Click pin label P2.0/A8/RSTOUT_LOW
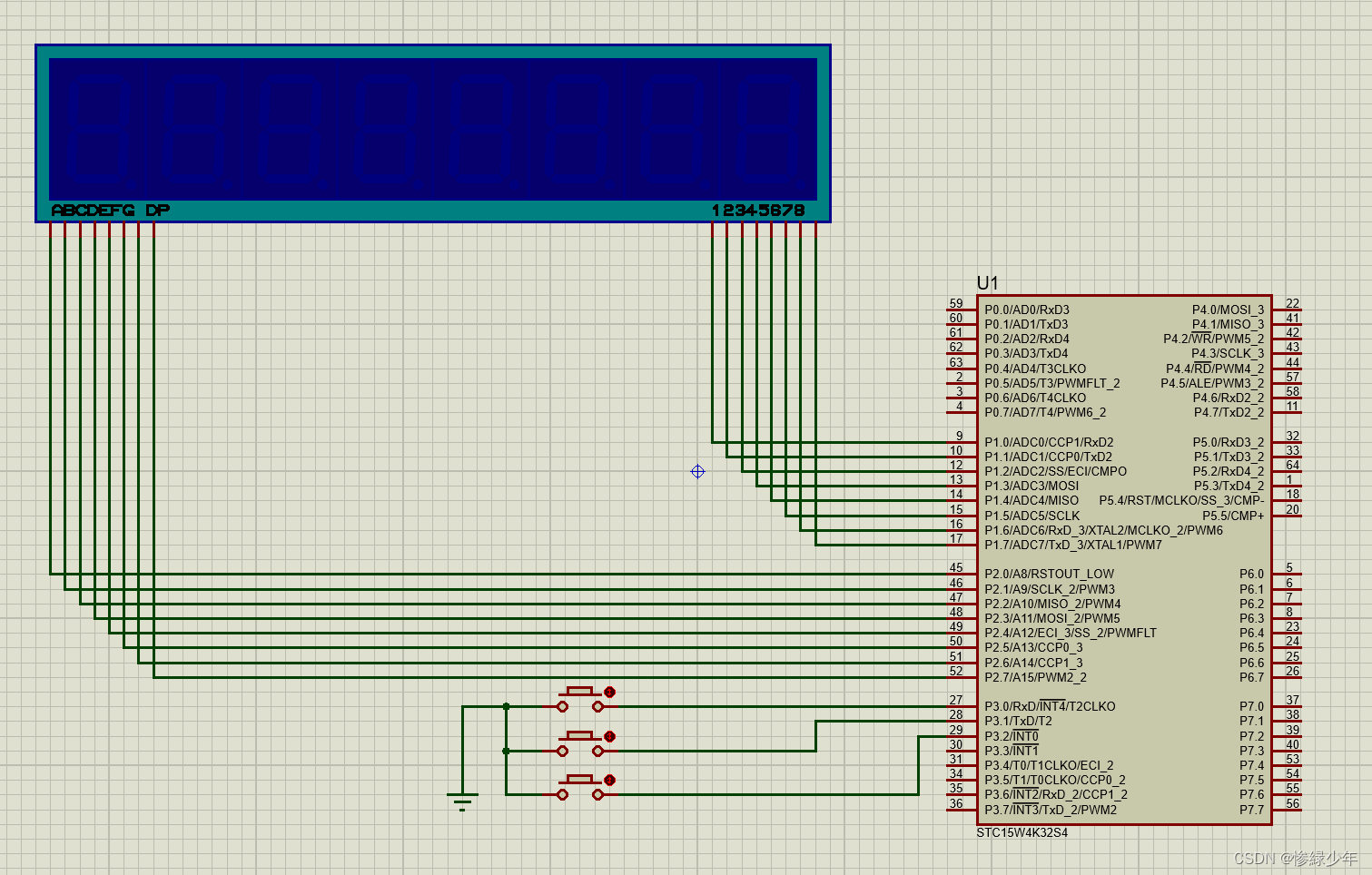 (1049, 574)
